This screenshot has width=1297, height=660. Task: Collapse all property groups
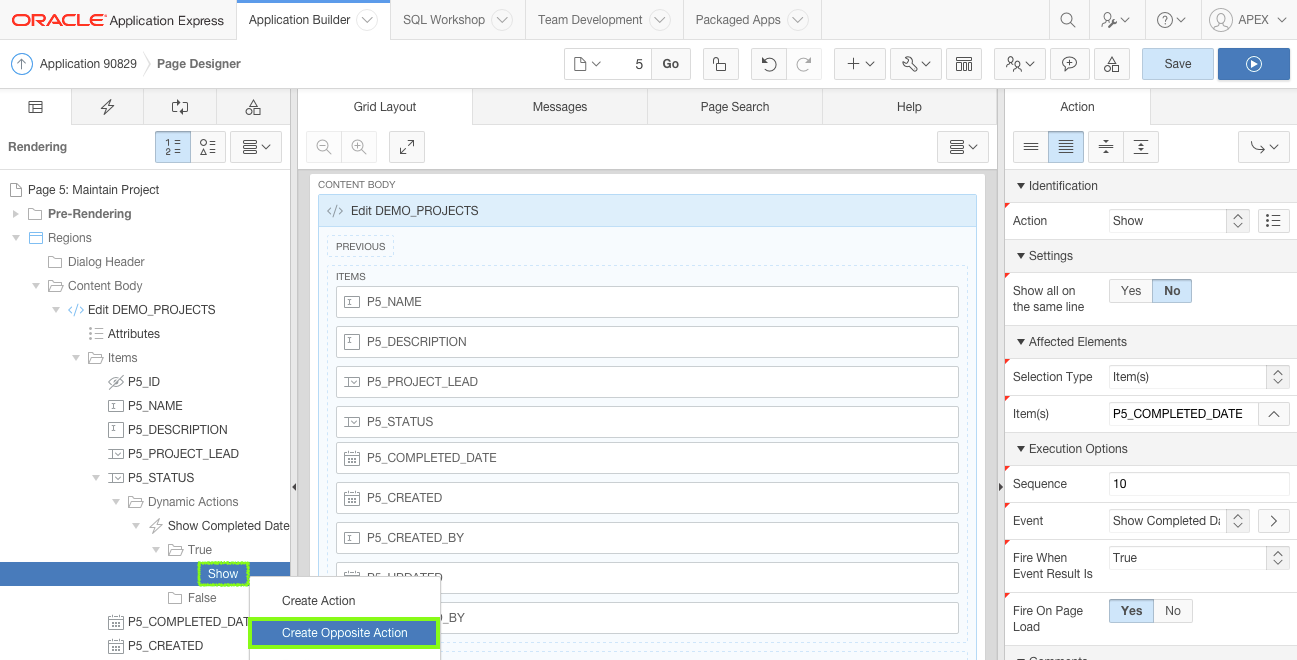[x=1105, y=147]
